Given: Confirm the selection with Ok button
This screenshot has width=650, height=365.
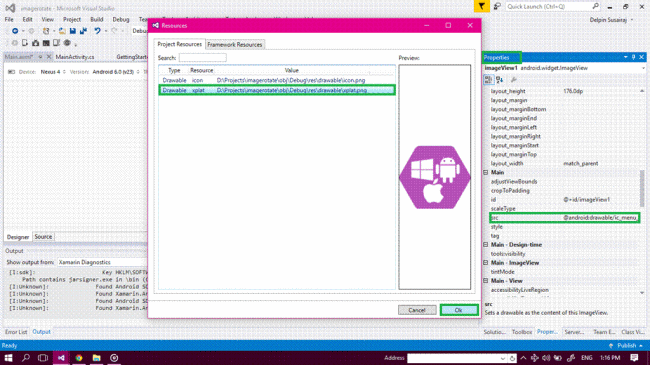Looking at the screenshot, I should point(459,310).
